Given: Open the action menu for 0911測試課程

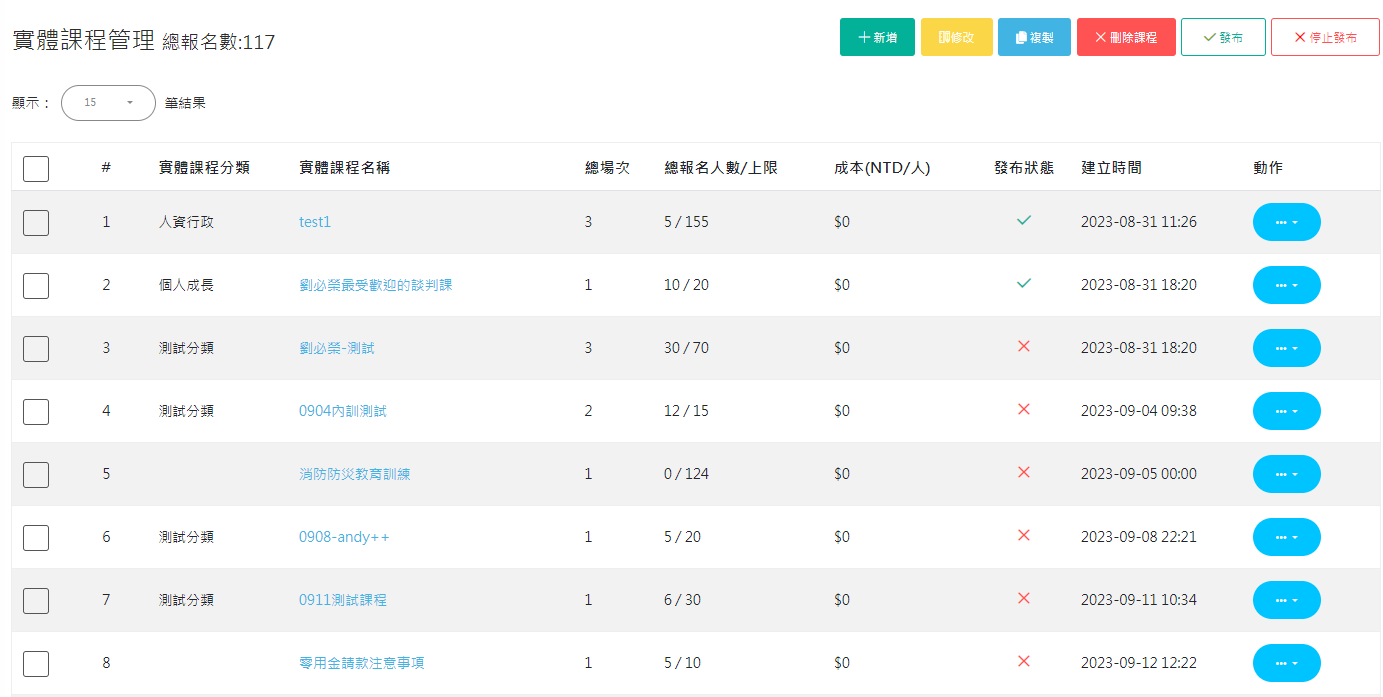Looking at the screenshot, I should [1286, 600].
